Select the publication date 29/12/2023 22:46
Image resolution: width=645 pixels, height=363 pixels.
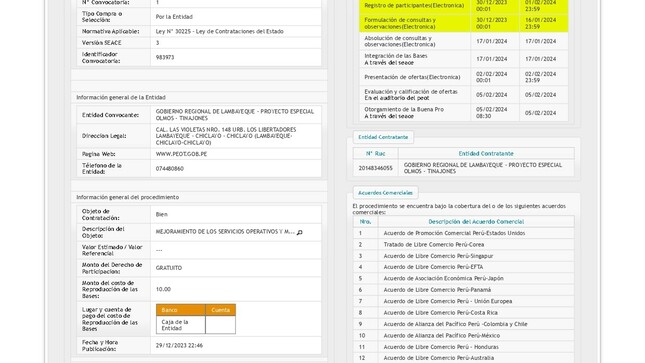179,346
